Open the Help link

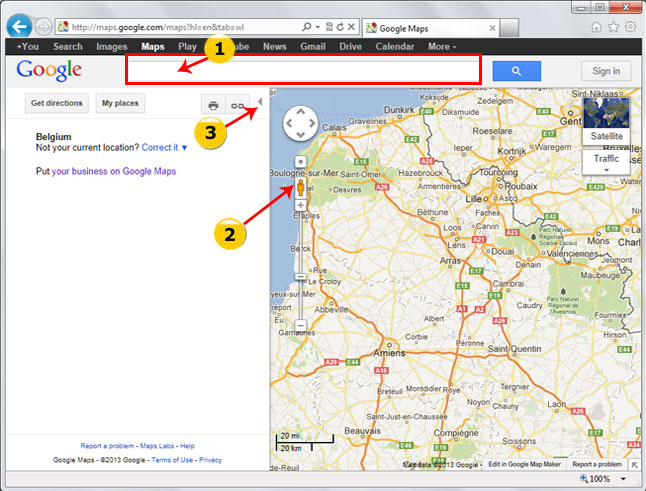click(187, 446)
